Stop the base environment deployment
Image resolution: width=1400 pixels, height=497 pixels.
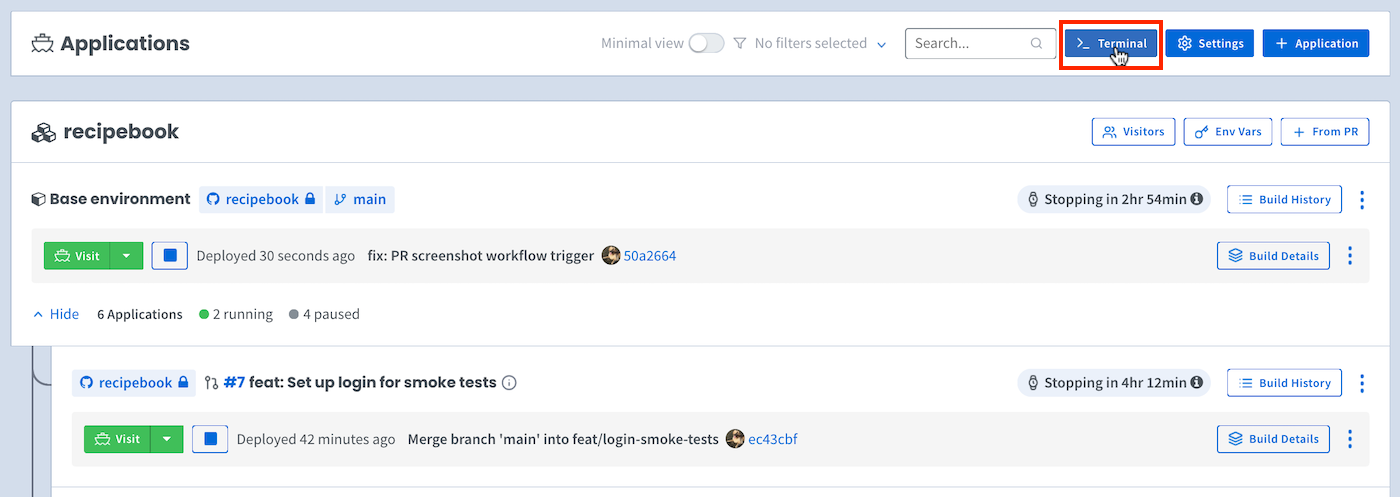pyautogui.click(x=170, y=256)
